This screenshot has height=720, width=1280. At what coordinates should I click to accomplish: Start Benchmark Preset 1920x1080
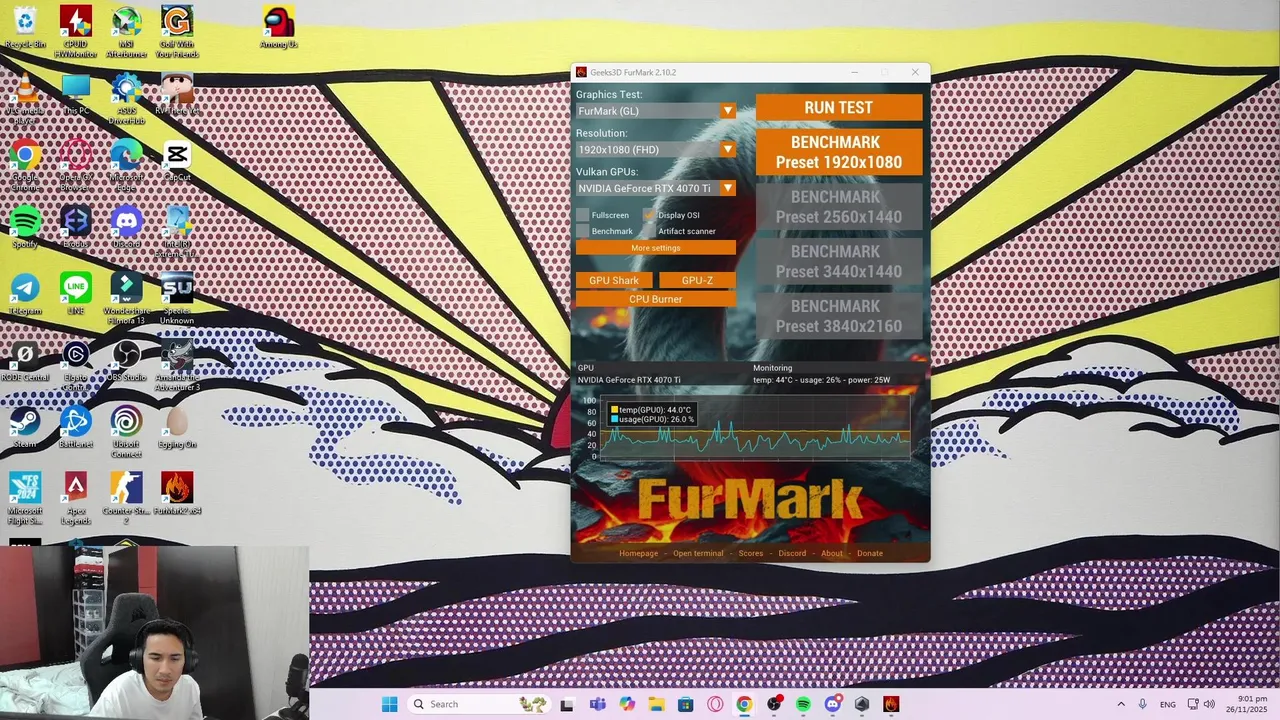point(839,152)
